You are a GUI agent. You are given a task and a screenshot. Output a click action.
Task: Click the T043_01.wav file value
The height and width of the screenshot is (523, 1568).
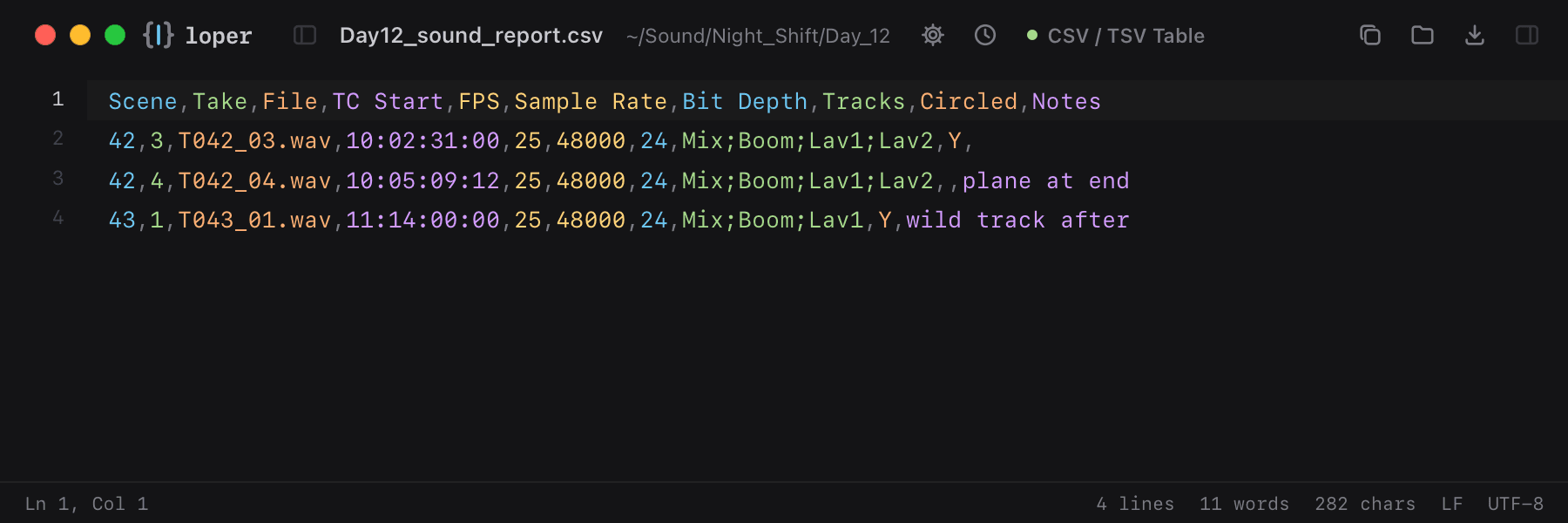pos(255,220)
